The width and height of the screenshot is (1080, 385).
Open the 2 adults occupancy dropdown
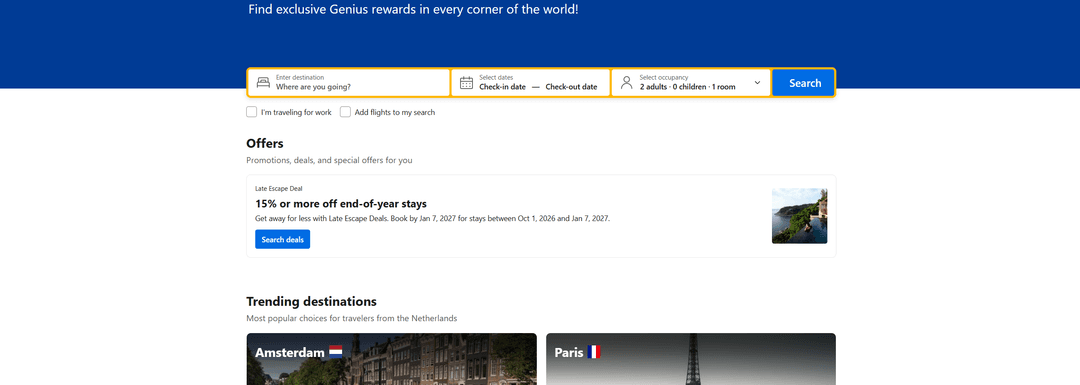click(691, 83)
